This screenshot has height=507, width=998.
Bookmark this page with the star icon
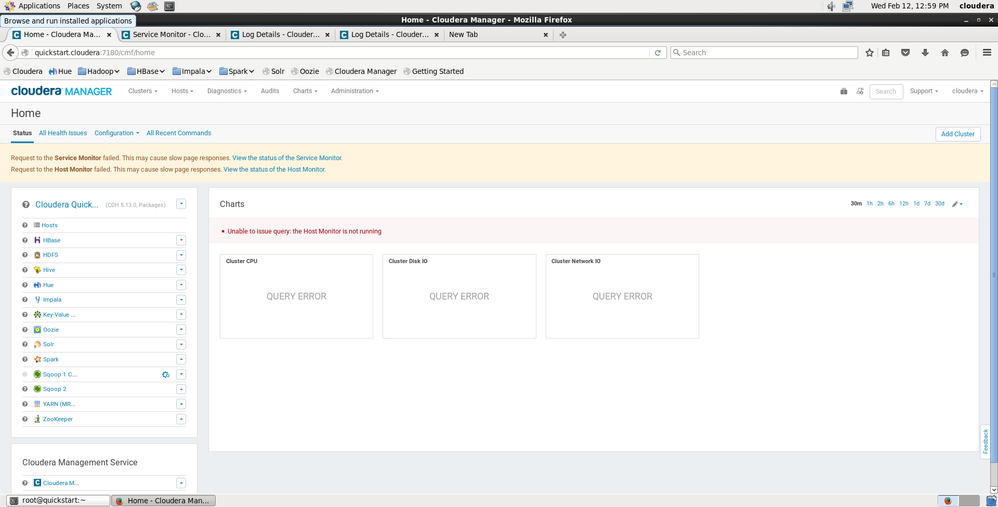(869, 53)
